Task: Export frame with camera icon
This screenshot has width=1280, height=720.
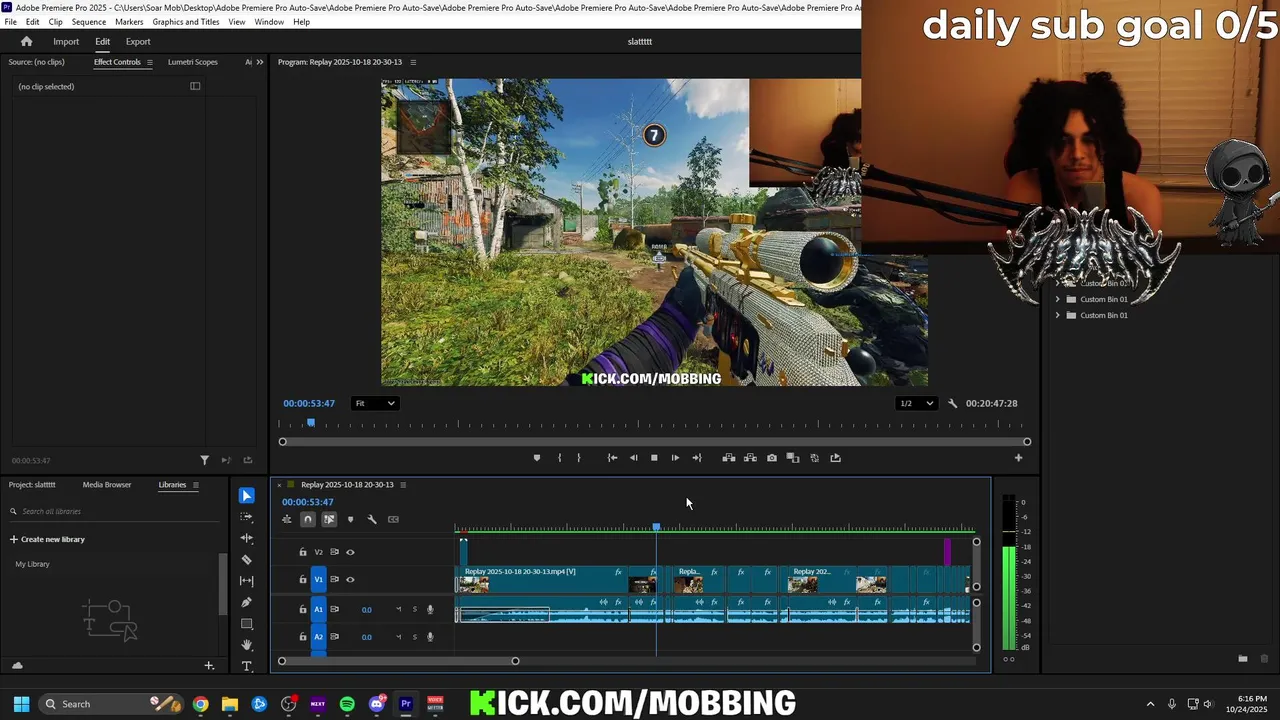Action: pos(772,458)
